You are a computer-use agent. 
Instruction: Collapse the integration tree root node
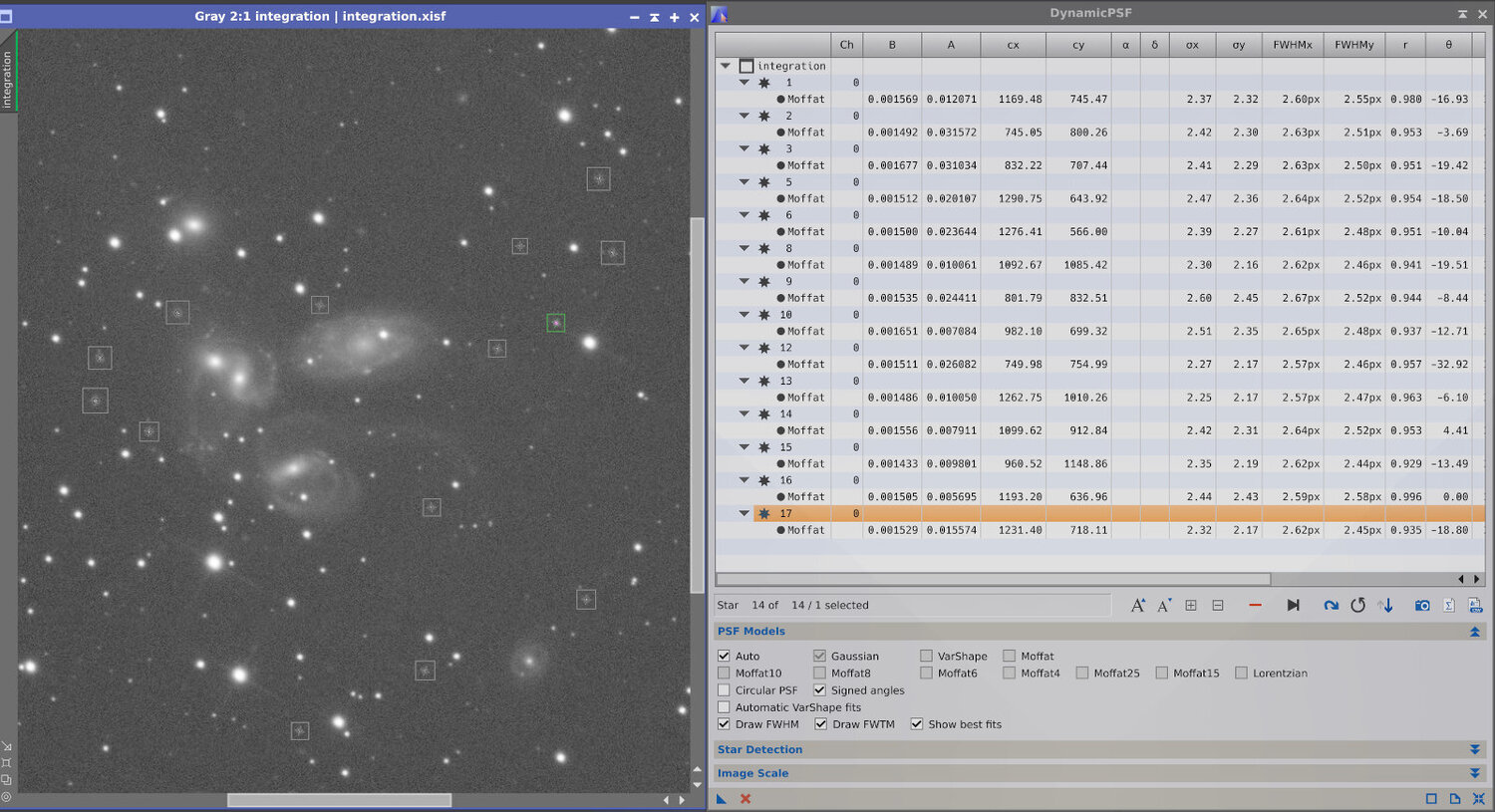tap(726, 66)
